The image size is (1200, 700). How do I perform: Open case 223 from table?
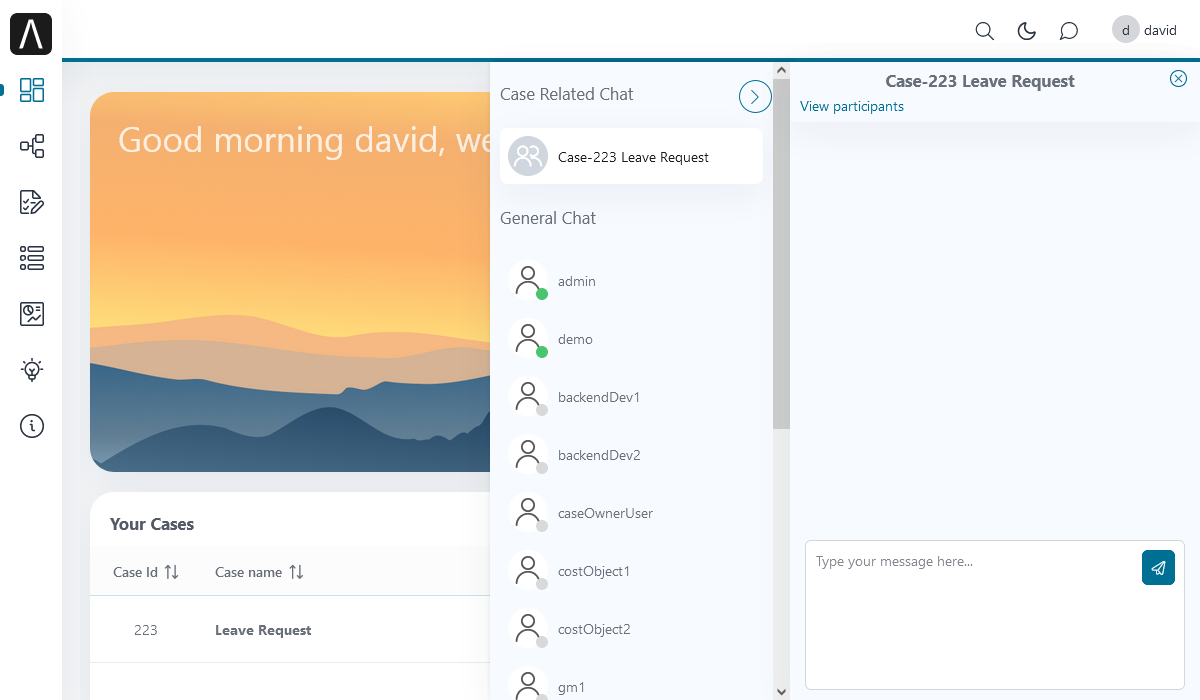(x=290, y=630)
